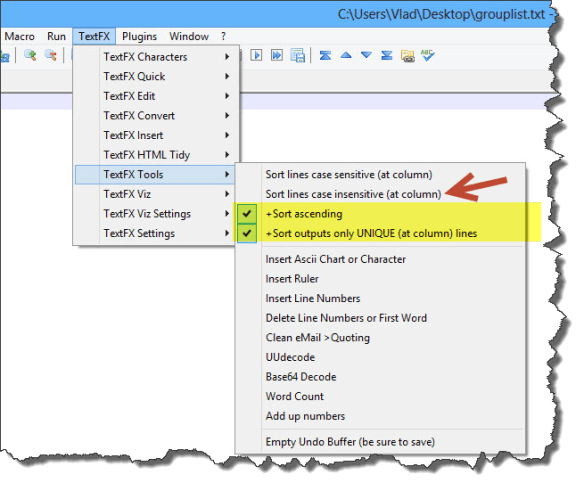This screenshot has height=491, width=584.
Task: Click the ABC spell-check icon
Action: [428, 56]
